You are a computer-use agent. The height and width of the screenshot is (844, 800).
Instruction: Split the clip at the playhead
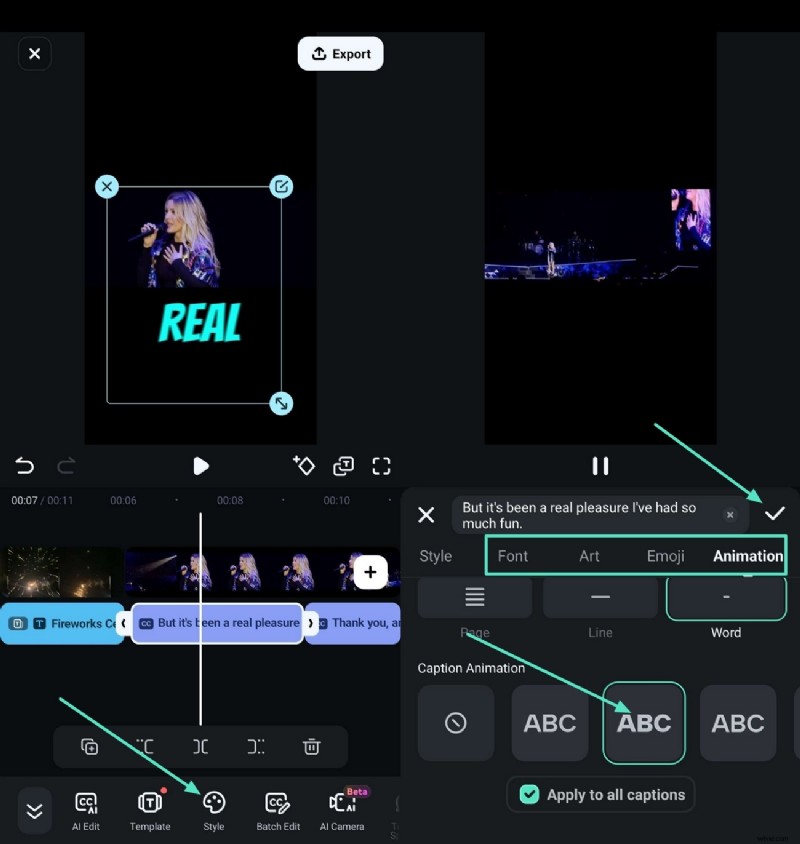(200, 746)
